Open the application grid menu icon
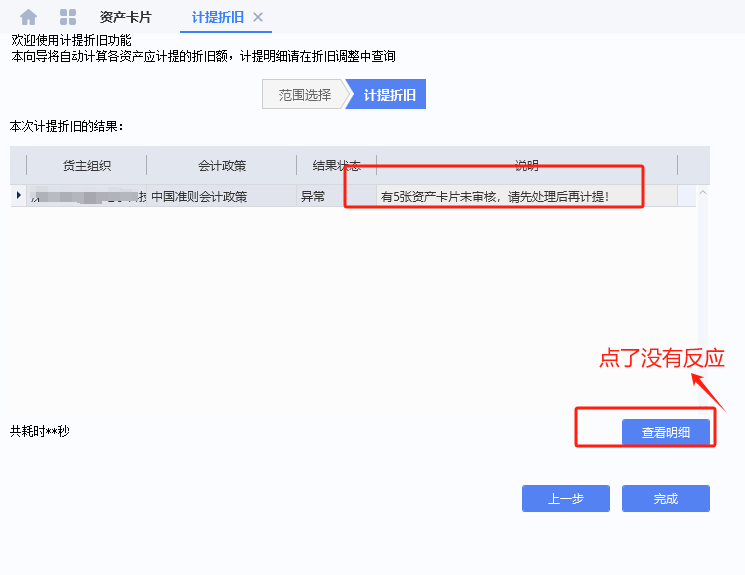745x575 pixels. (68, 17)
